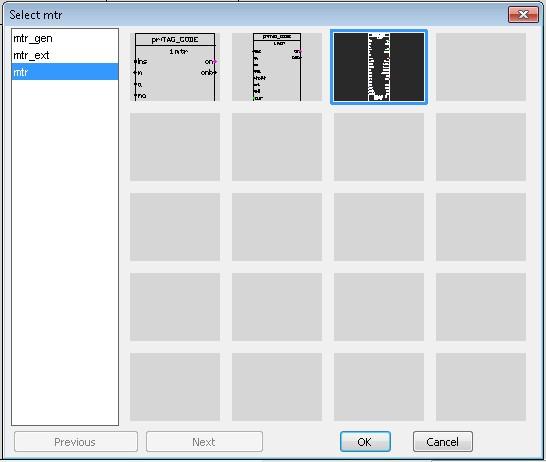Click the last empty thumbnail in bottom row
Viewport: 546px width, 462px height.
[x=481, y=387]
